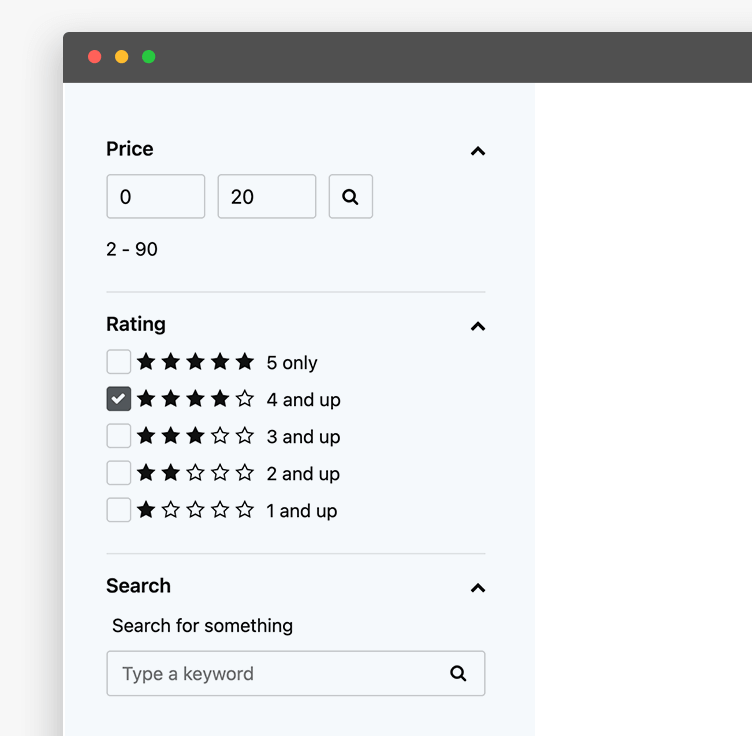
Task: Collapse the Price section chevron
Action: (x=478, y=151)
